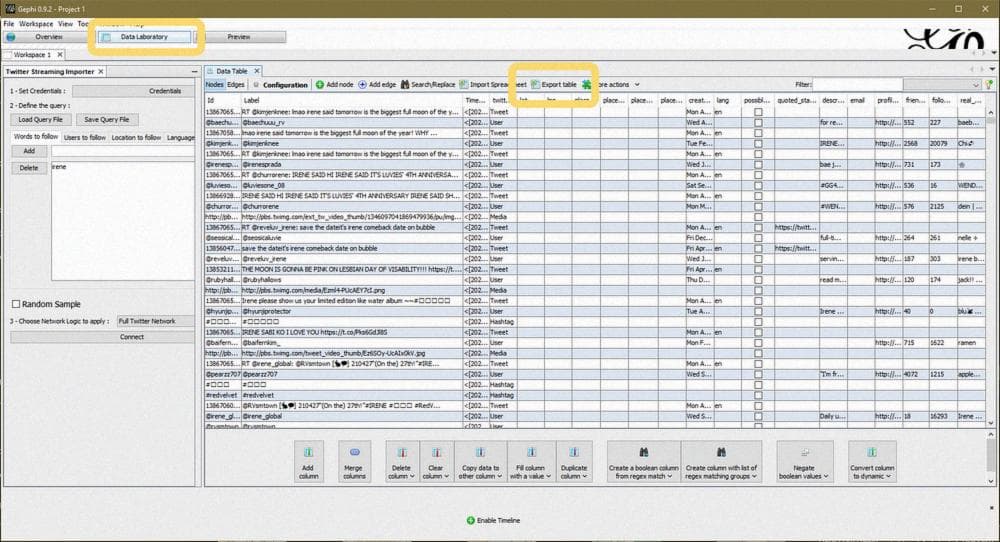The height and width of the screenshot is (542, 1000).
Task: Toggle checkbox in the @rubyhallows row
Action: (x=758, y=280)
